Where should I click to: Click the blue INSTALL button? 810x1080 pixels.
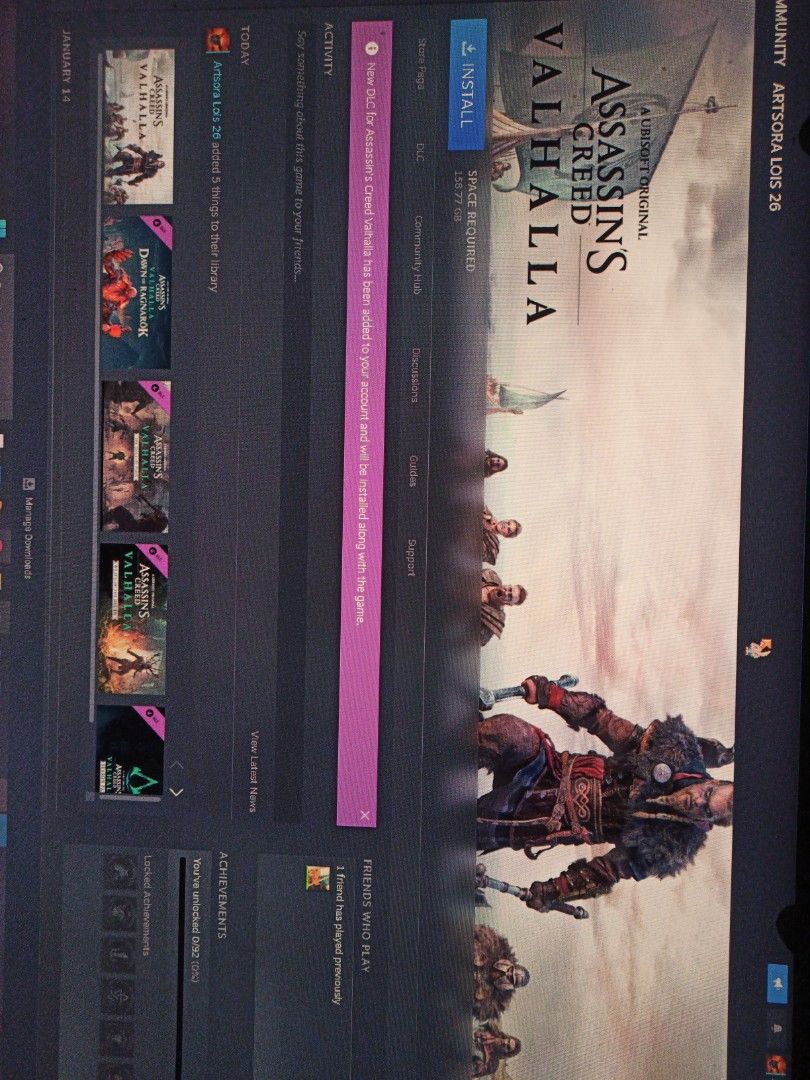468,84
